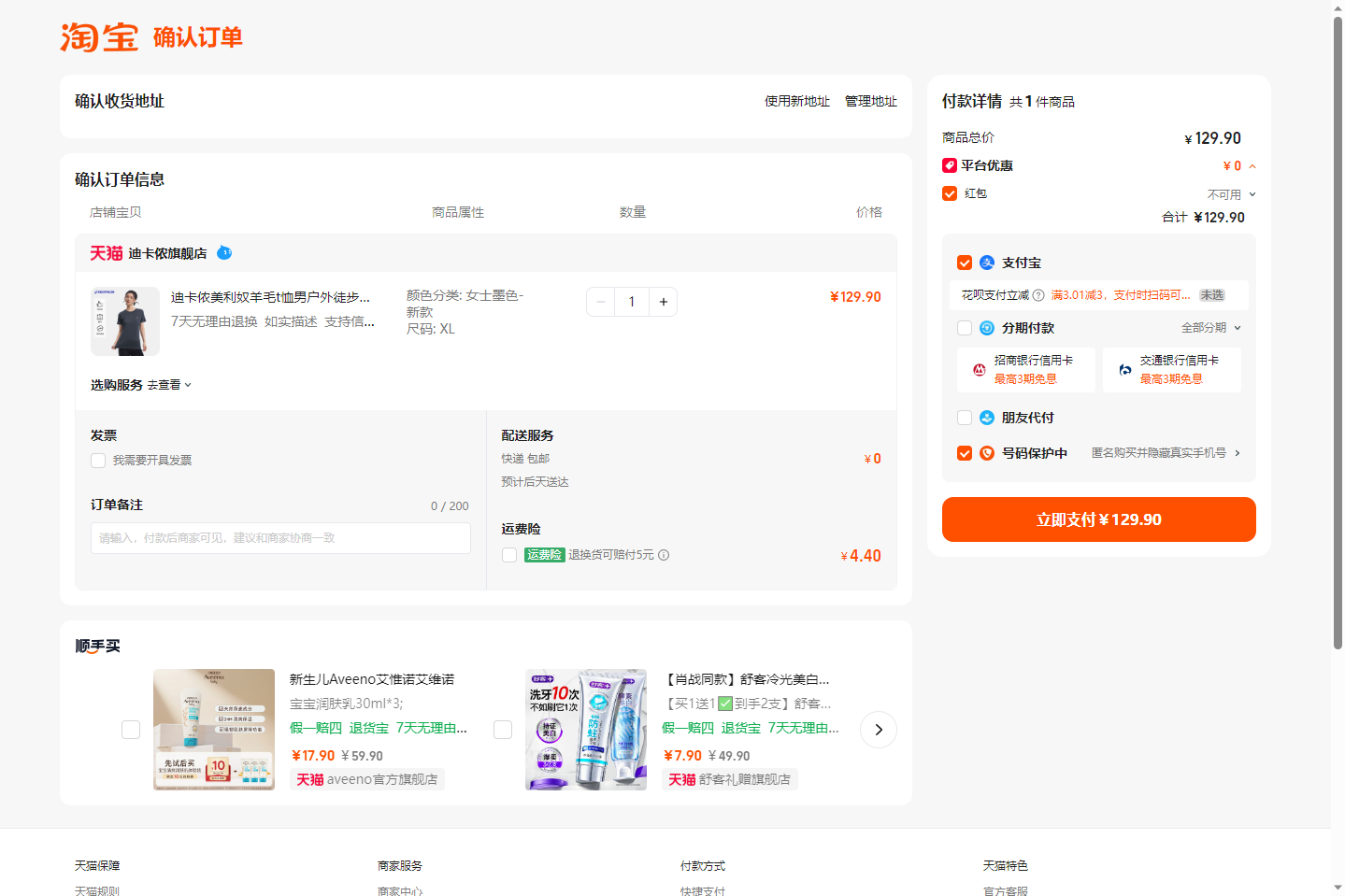Click the 天猫 badge before aveeno官方旗舰店
This screenshot has height=896, width=1345.
coord(310,779)
